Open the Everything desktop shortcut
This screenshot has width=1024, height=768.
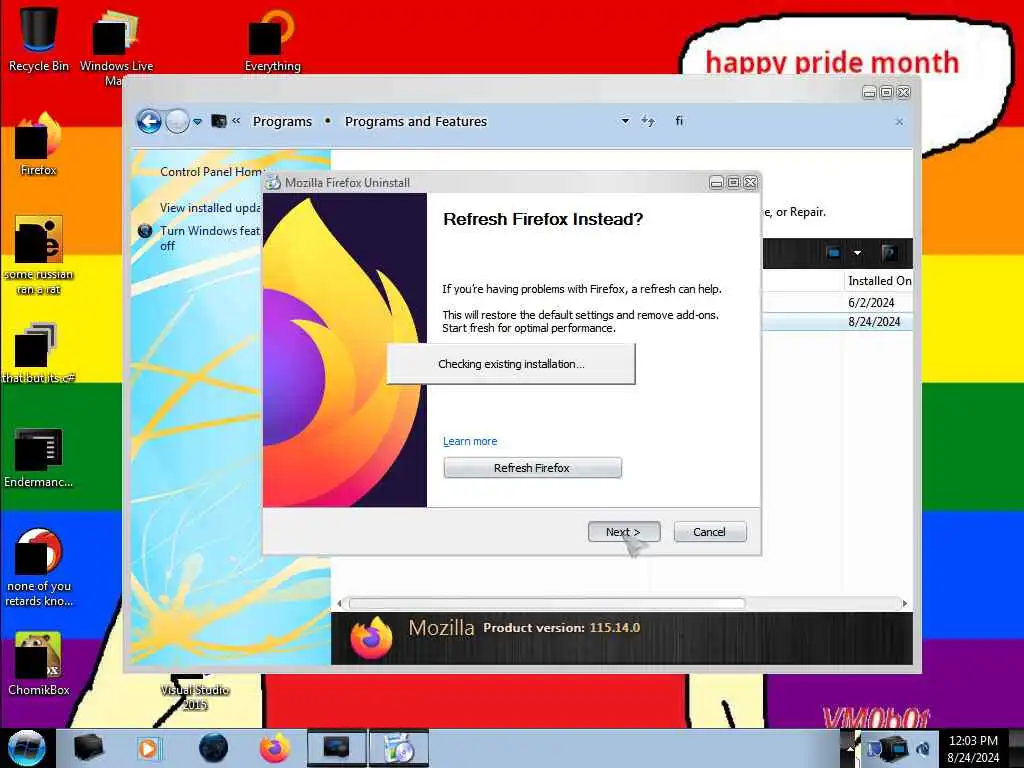[x=272, y=39]
